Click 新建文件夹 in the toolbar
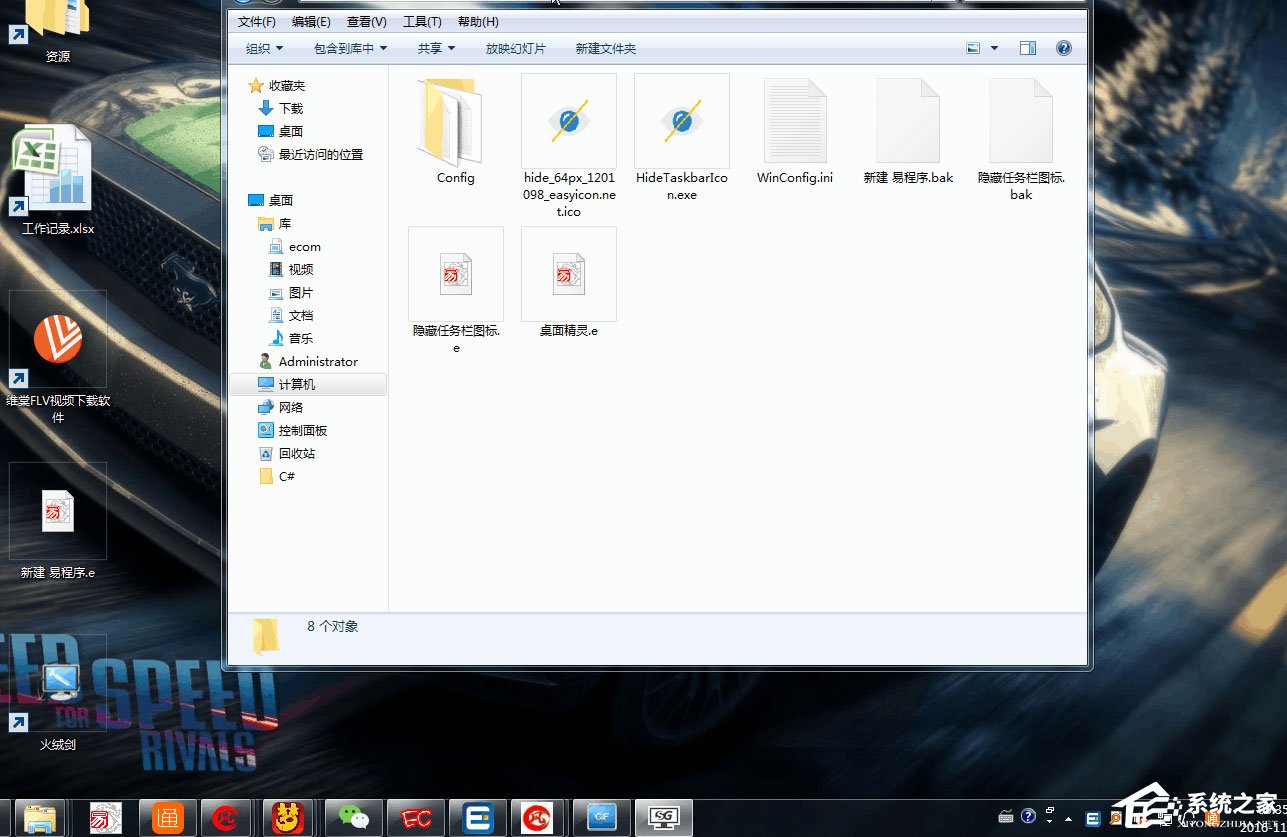 604,47
